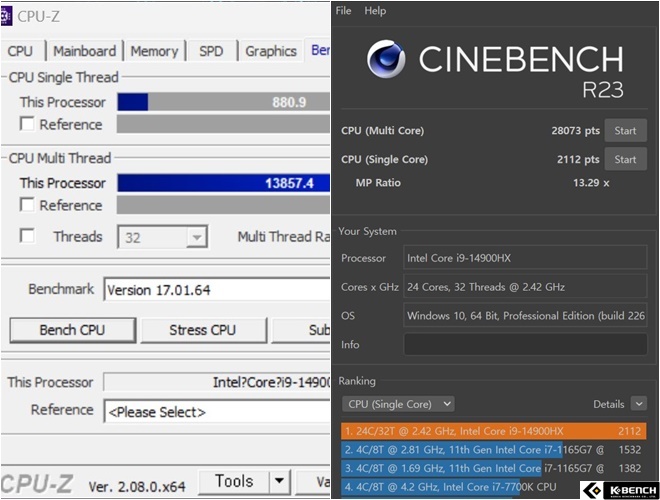Click the Bench CPU button
The height and width of the screenshot is (500, 660).
coord(73,330)
